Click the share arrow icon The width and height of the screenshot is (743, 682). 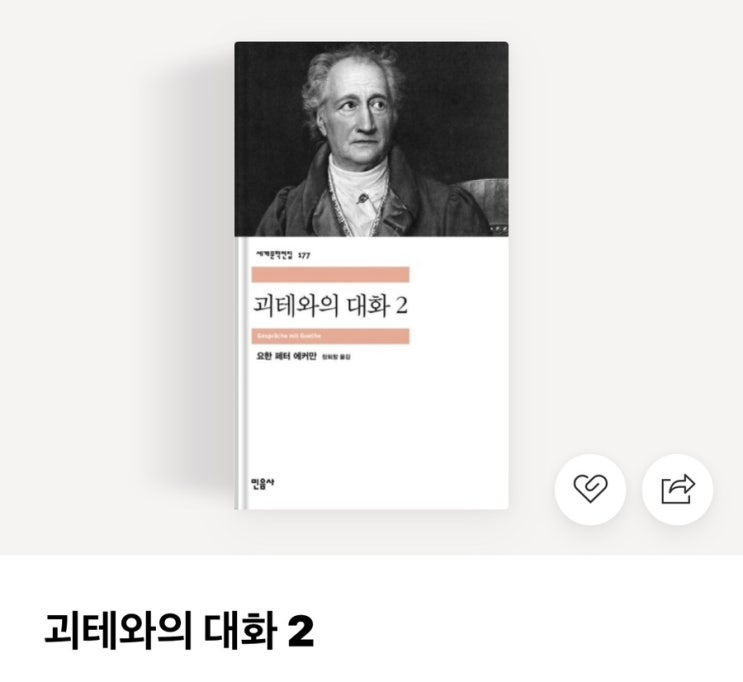pyautogui.click(x=678, y=489)
